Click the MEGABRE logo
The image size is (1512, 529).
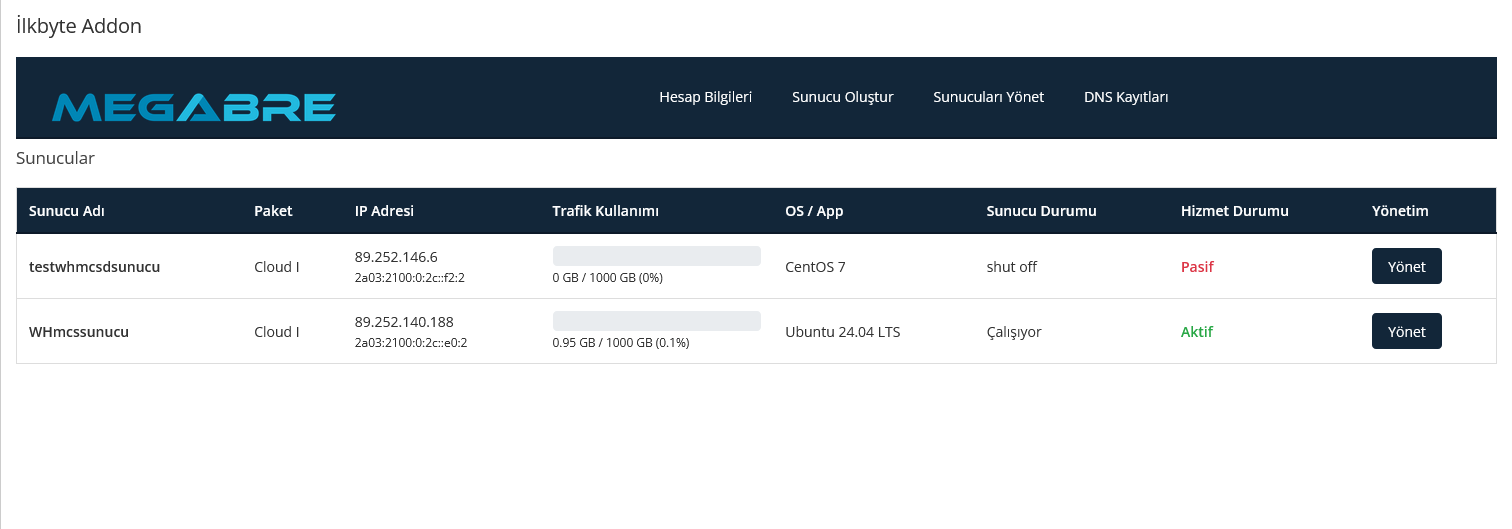click(x=193, y=107)
